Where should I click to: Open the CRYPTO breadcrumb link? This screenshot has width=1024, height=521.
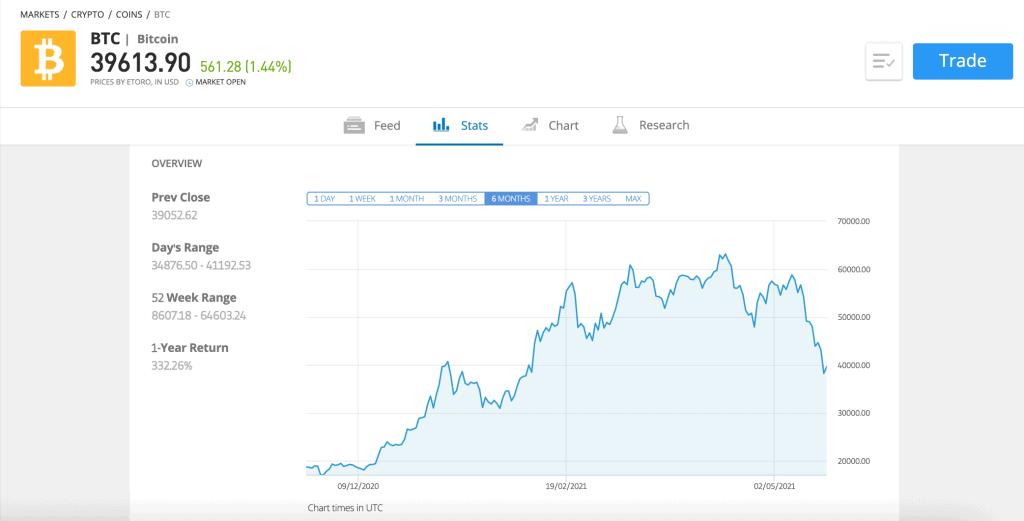coord(88,14)
